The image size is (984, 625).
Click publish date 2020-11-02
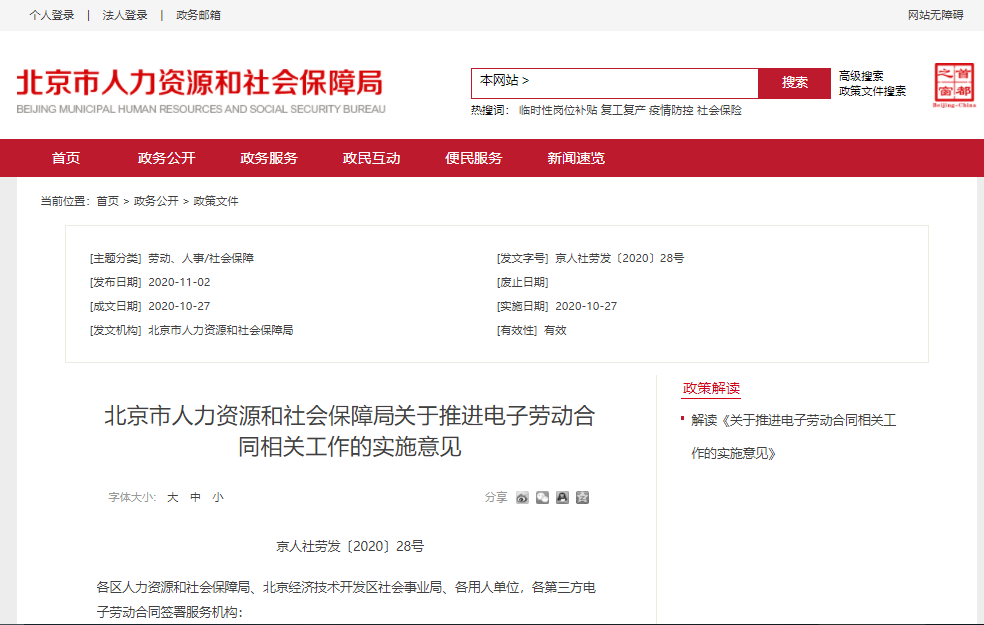point(179,282)
